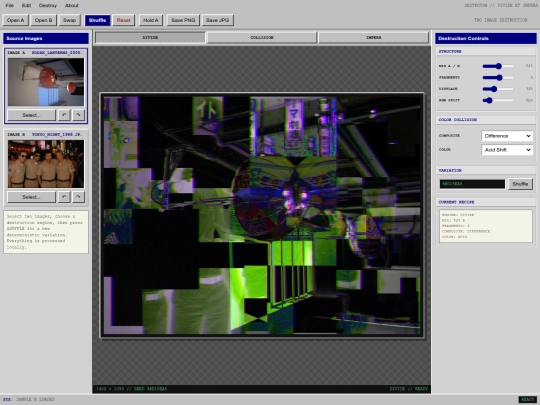The width and height of the screenshot is (540, 405).
Task: Click the Open A button
Action: (15, 20)
